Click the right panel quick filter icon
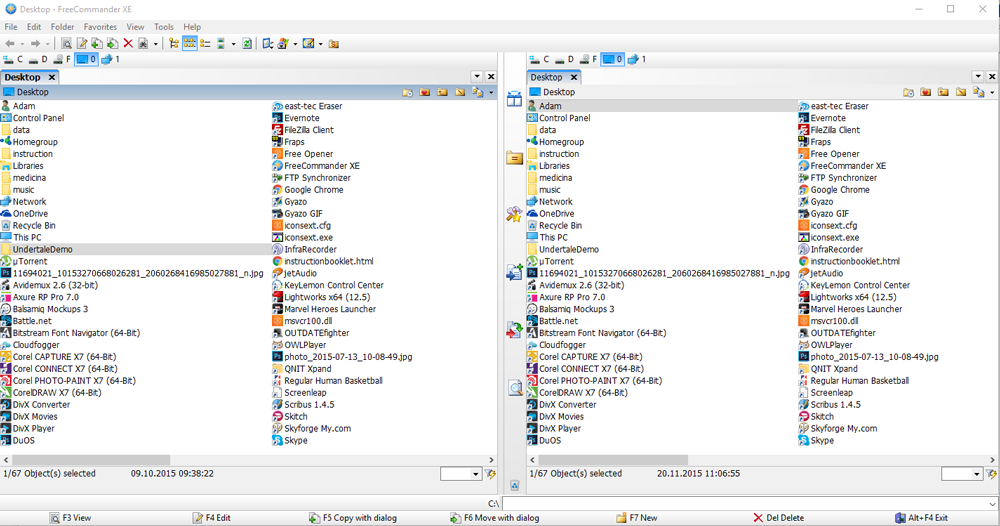This screenshot has width=1000, height=526. click(x=991, y=474)
